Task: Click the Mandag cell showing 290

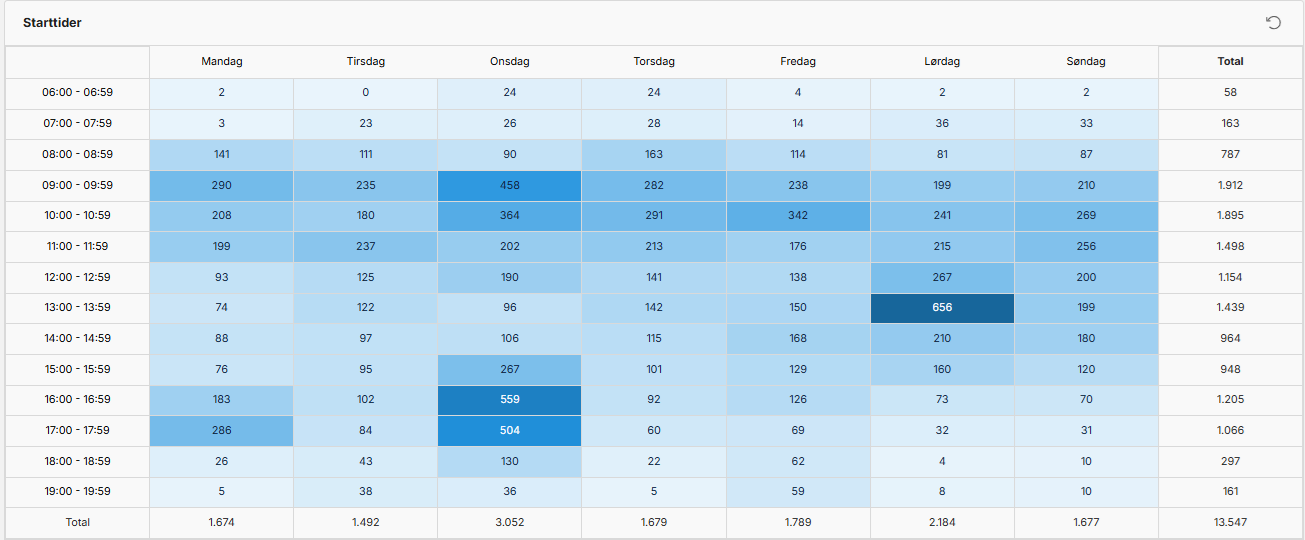Action: (x=222, y=185)
